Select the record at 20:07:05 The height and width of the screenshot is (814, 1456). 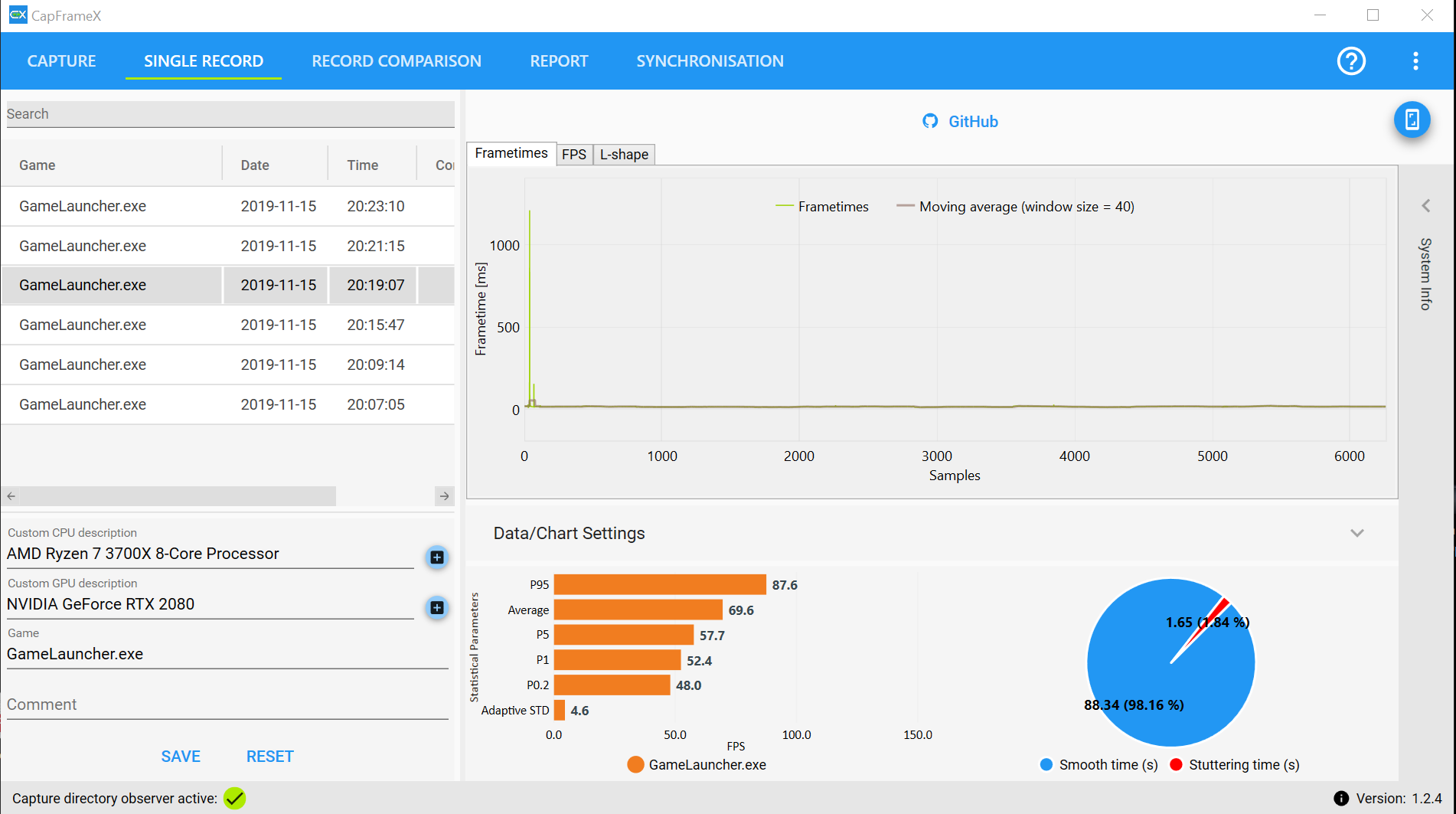[x=228, y=404]
